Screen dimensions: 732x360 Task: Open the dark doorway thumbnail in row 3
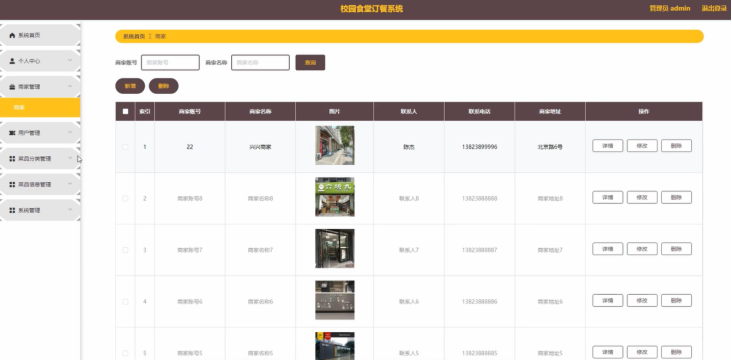(x=335, y=248)
